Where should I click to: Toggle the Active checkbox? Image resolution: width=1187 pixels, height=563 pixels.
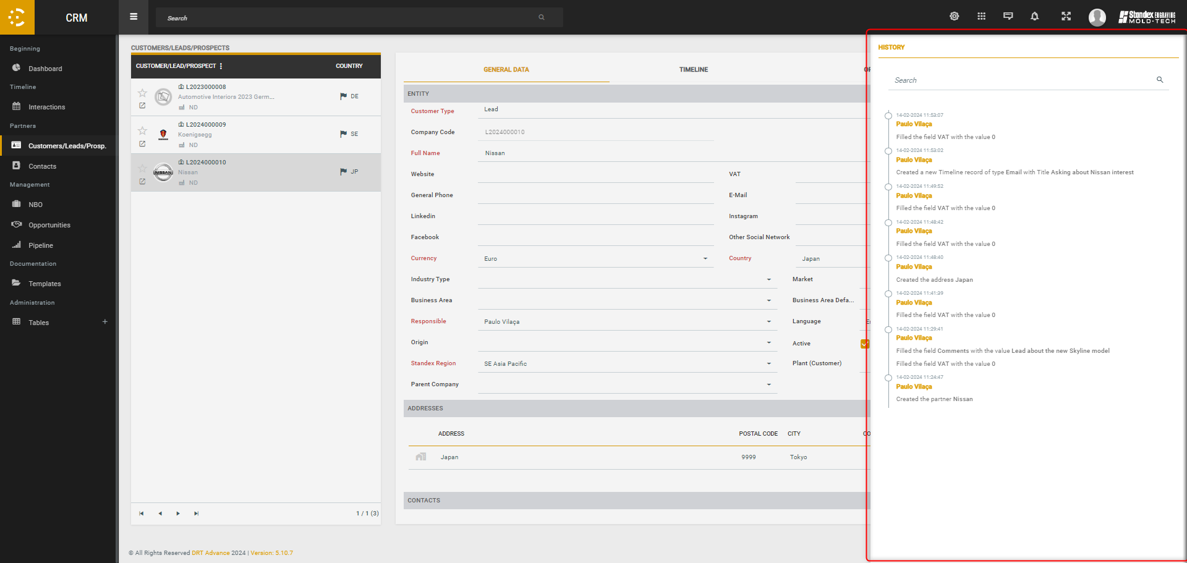point(865,343)
